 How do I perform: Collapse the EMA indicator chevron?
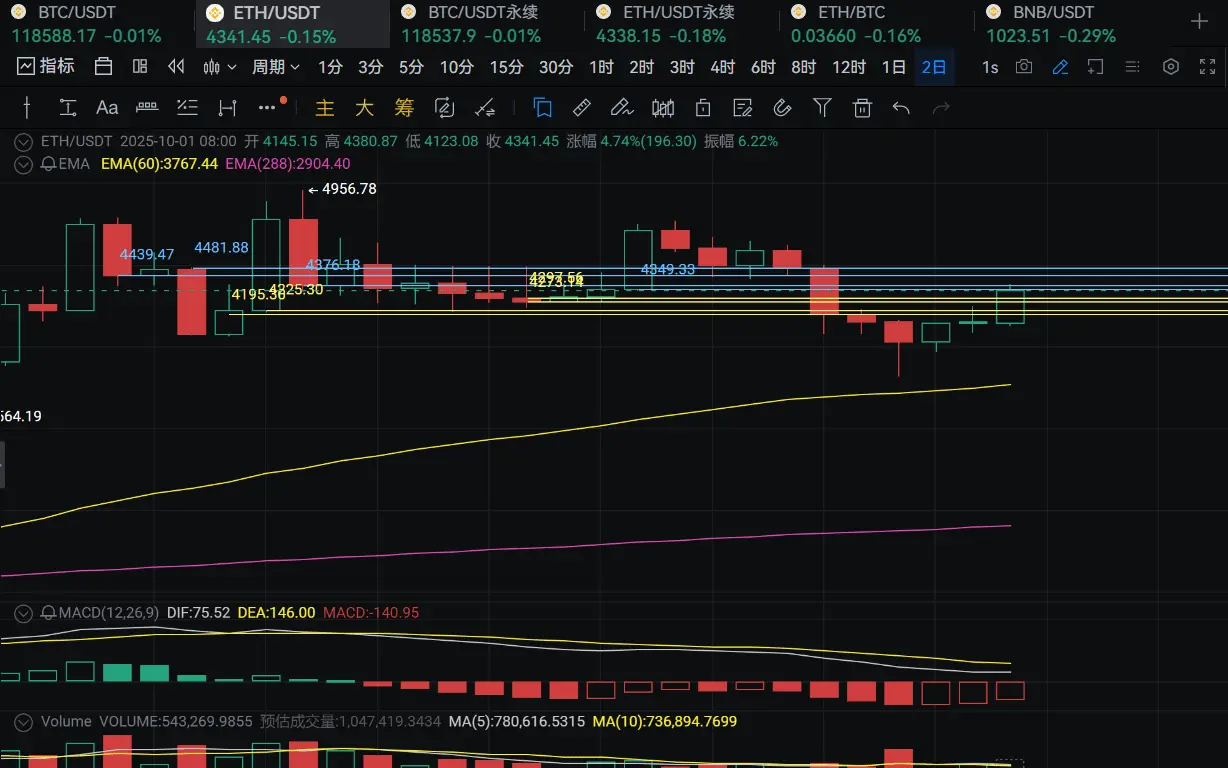tap(24, 164)
